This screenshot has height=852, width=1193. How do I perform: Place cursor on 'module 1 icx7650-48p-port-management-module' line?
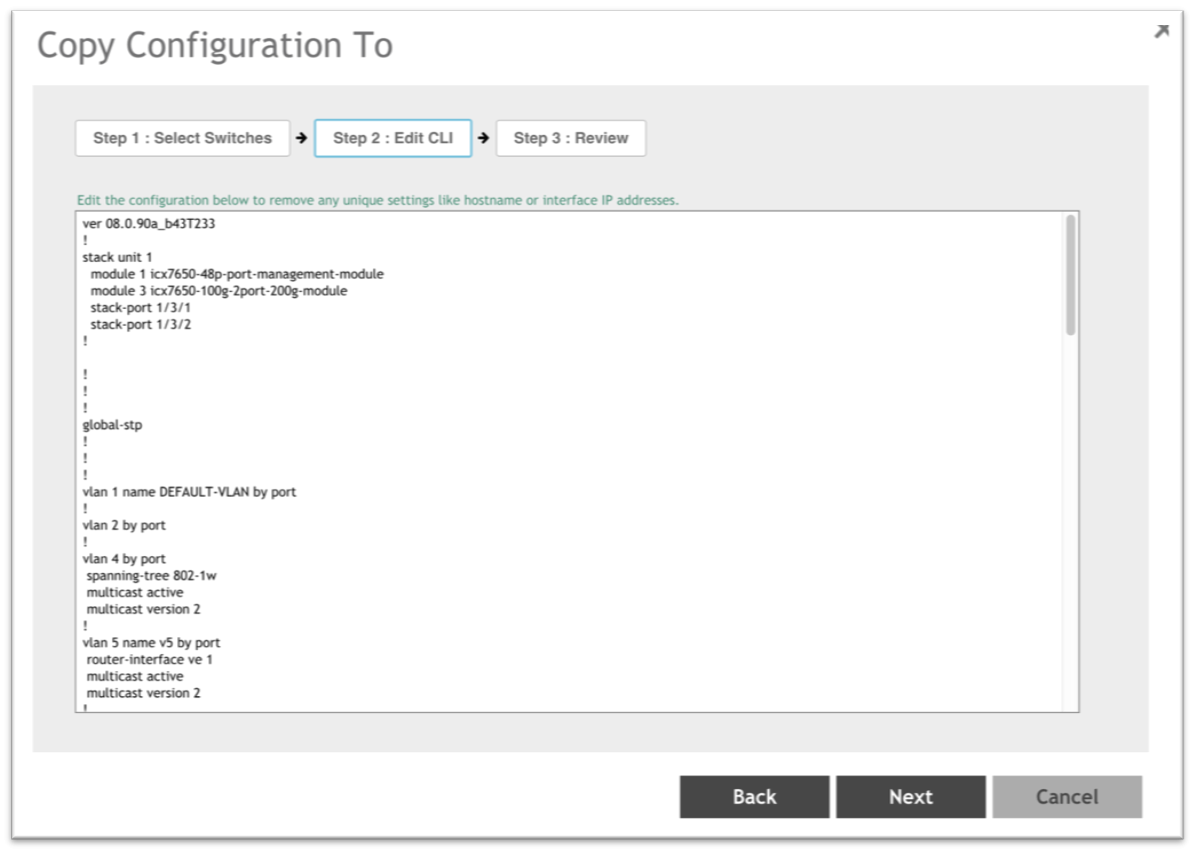click(237, 274)
